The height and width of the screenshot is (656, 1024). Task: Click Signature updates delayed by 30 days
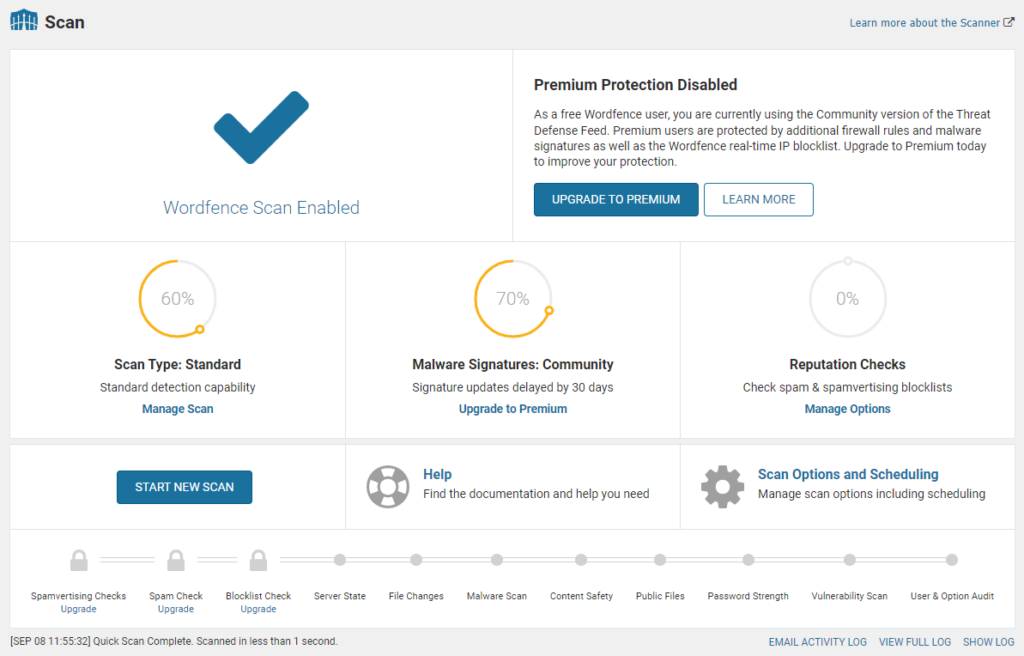click(513, 387)
